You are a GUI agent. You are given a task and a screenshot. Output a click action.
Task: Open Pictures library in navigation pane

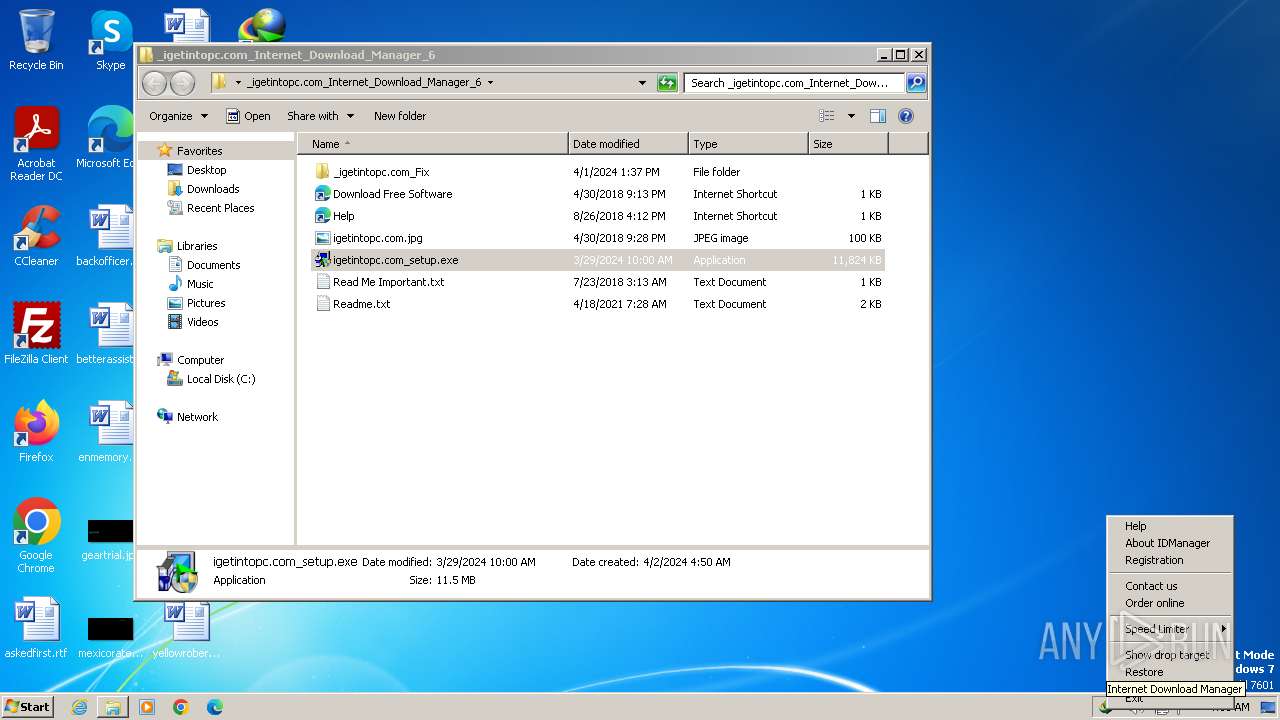[206, 303]
